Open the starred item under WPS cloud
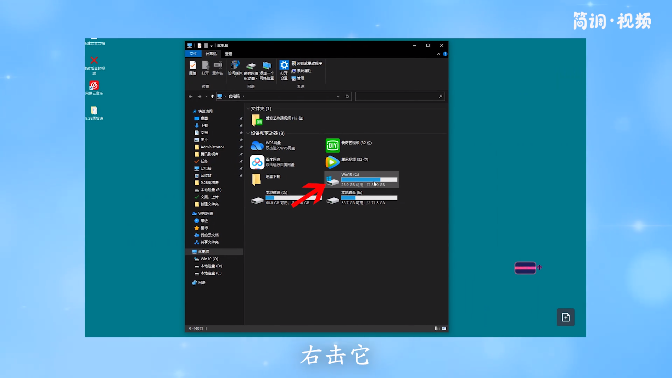 click(201, 228)
